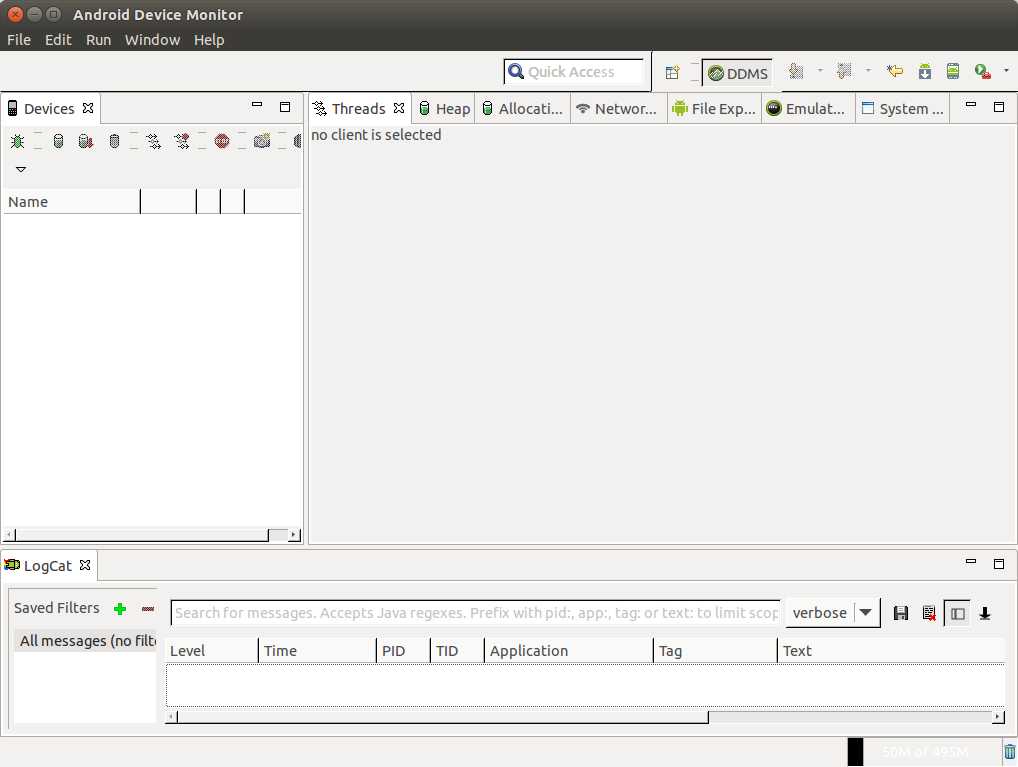Switch to the Network Statistics tab

(x=617, y=108)
